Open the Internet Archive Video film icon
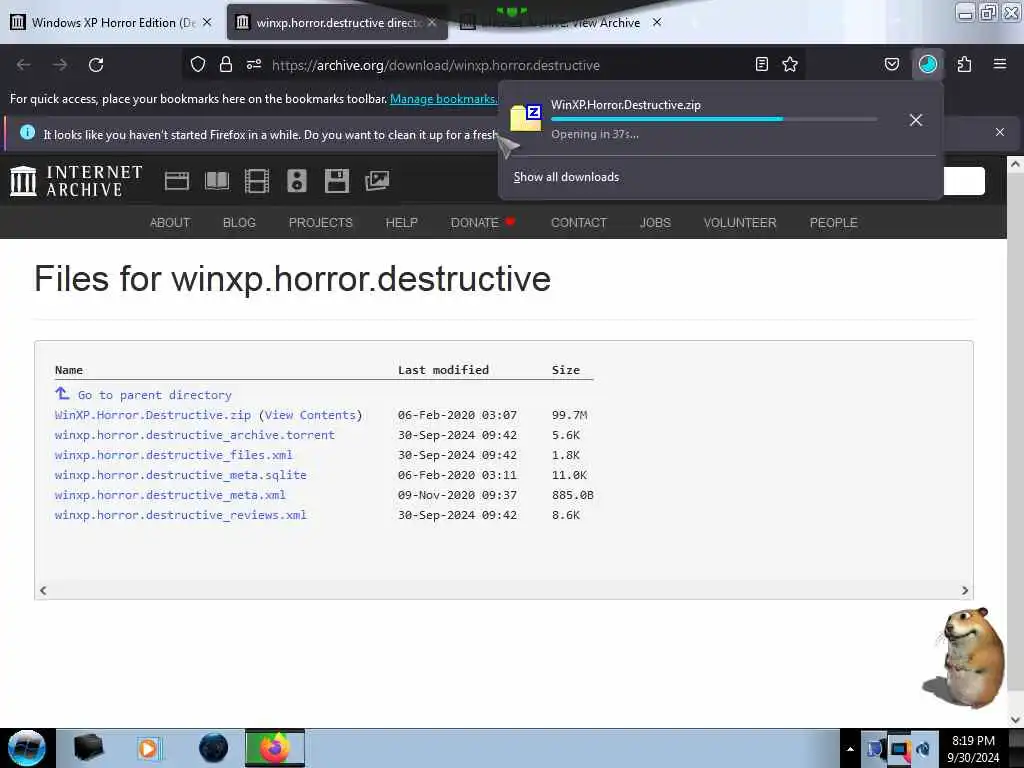 (x=257, y=181)
